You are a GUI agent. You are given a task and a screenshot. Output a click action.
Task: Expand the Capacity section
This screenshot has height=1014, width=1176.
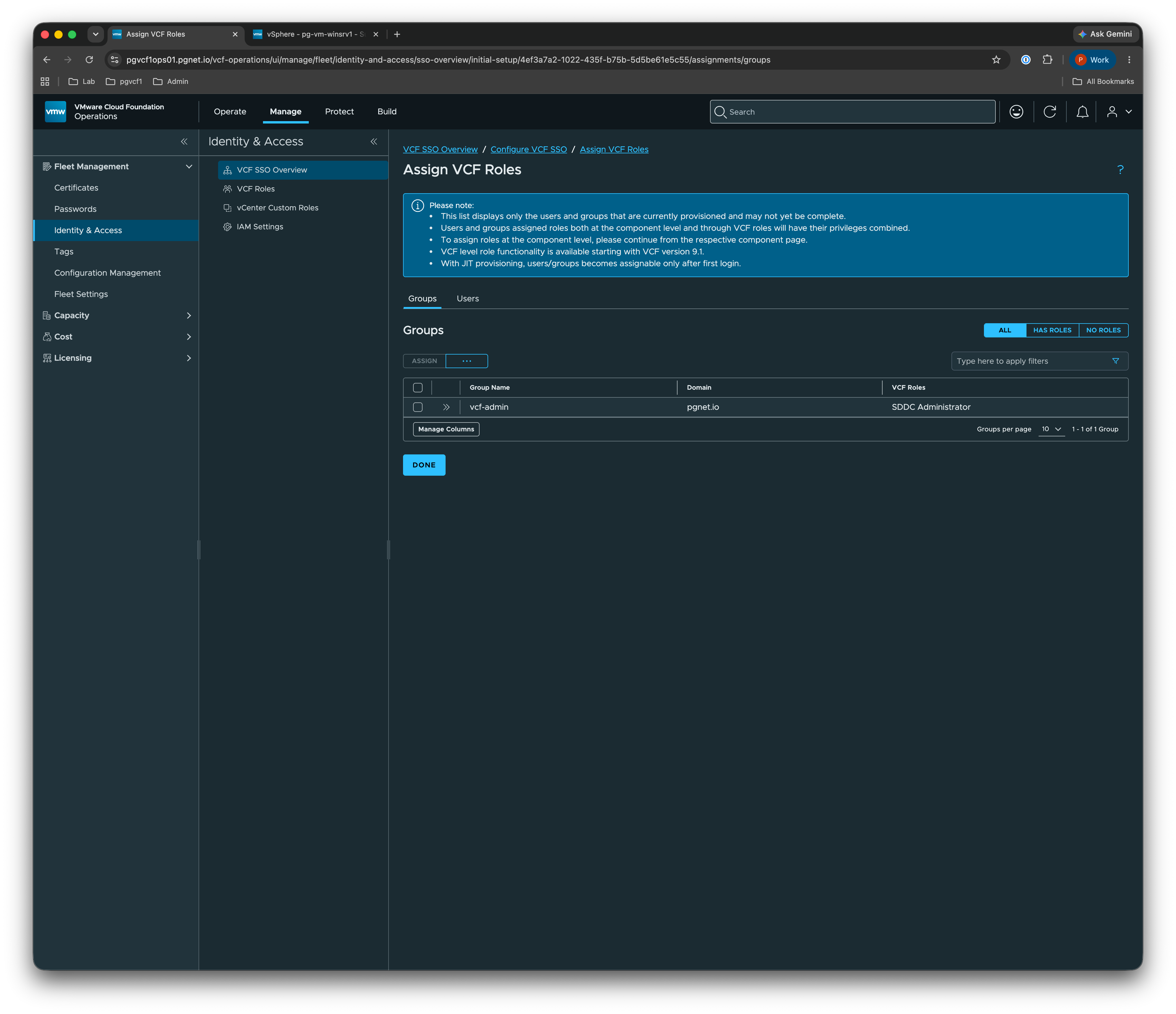click(189, 316)
